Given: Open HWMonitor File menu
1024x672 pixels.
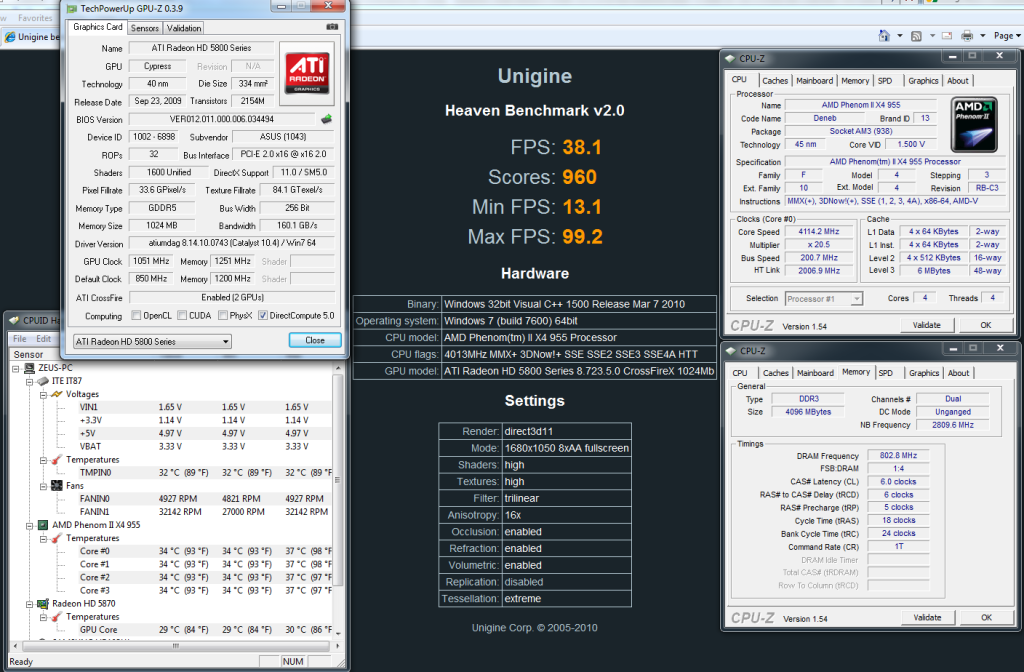Looking at the screenshot, I should point(20,339).
